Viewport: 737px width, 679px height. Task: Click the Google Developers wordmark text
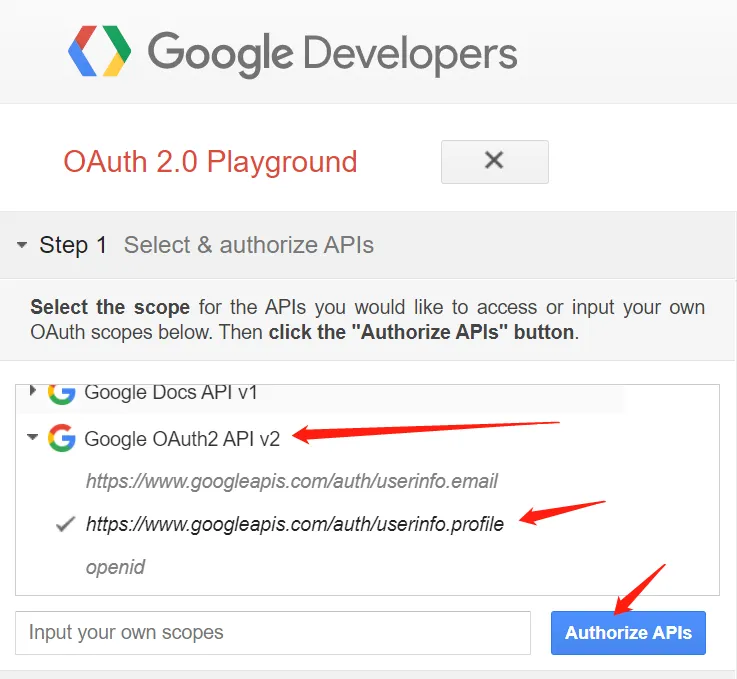[x=333, y=54]
